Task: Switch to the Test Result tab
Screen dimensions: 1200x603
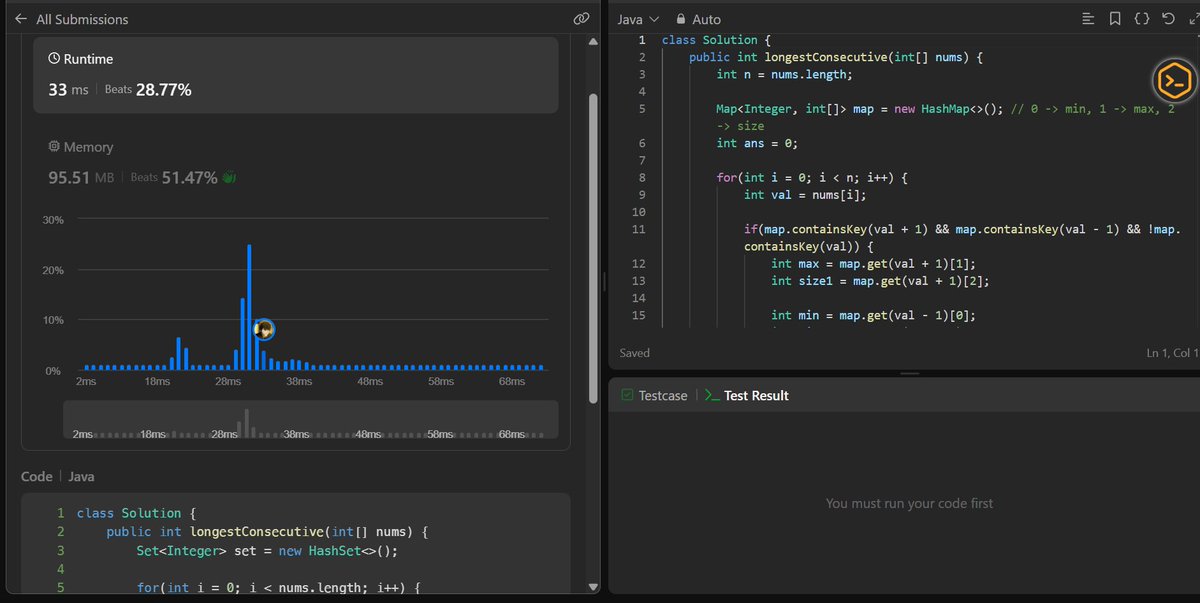Action: click(x=746, y=396)
